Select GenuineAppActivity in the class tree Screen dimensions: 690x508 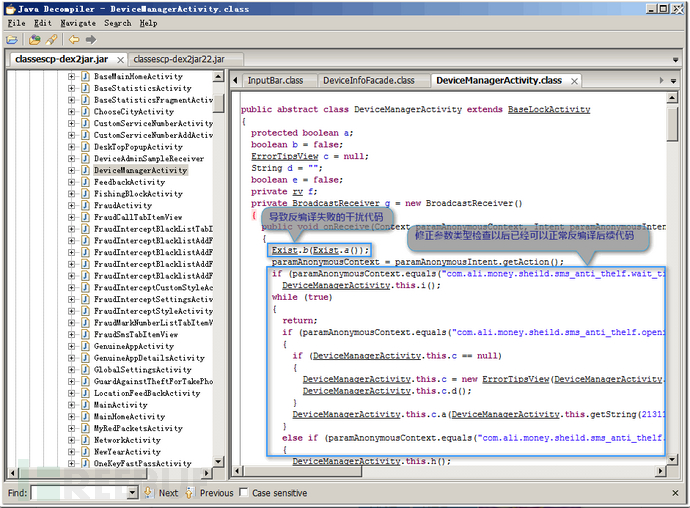tap(134, 346)
